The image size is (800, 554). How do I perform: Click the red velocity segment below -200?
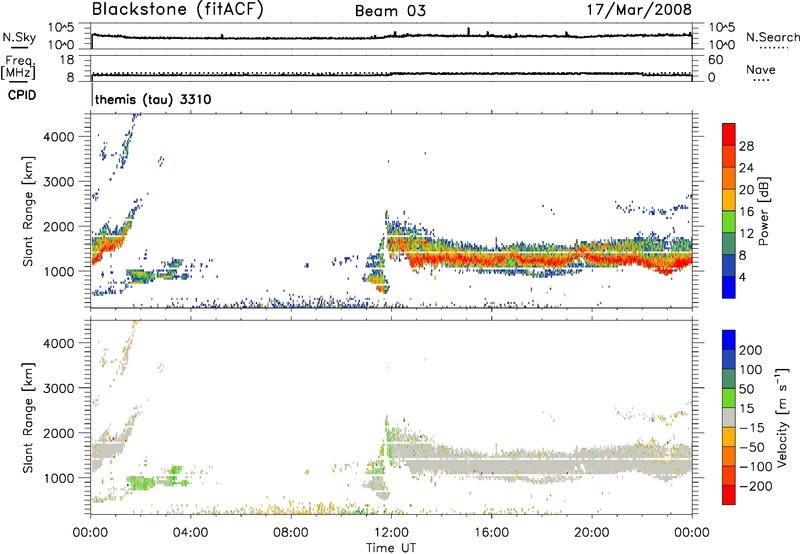(729, 495)
